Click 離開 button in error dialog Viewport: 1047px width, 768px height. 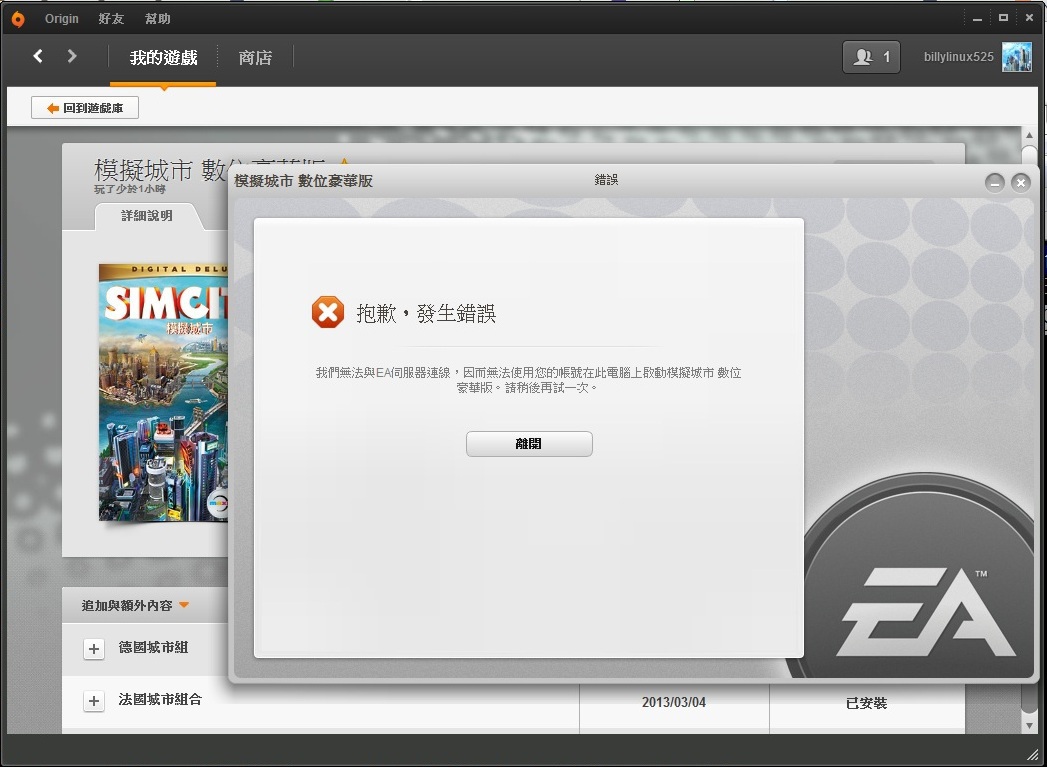coord(529,443)
